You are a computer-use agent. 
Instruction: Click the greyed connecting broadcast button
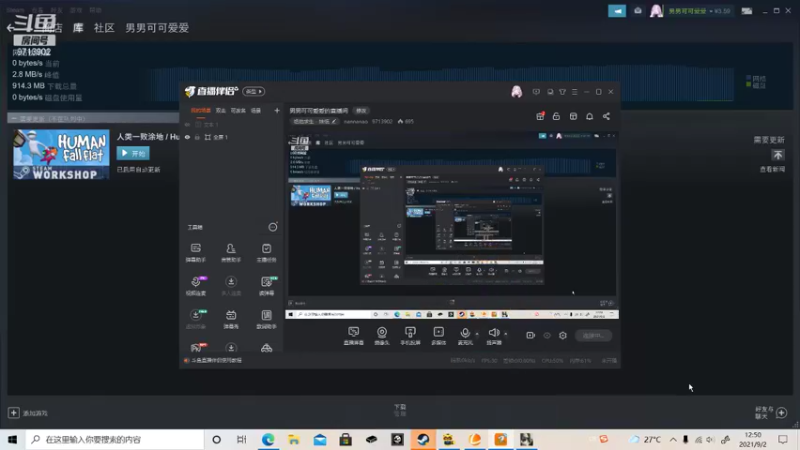point(593,335)
